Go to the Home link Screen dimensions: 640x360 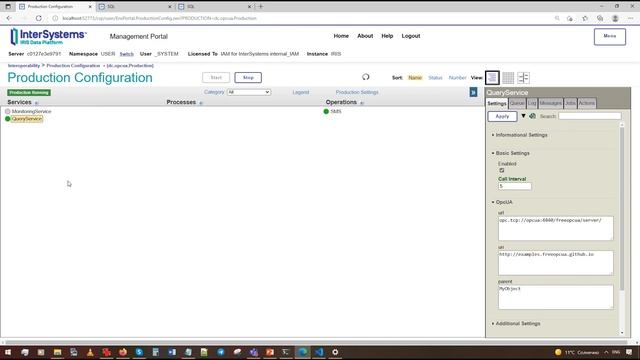pos(341,36)
